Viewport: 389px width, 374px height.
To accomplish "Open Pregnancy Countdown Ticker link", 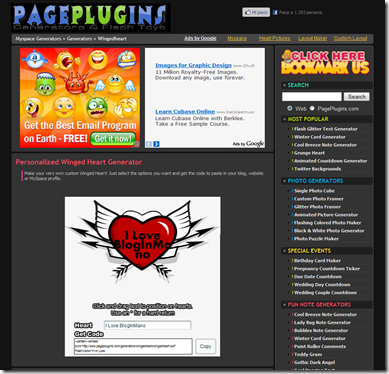I will coord(327,269).
